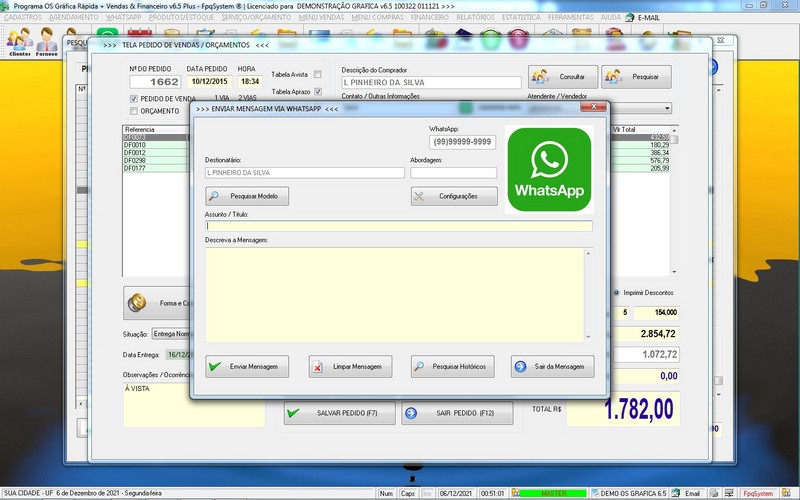This screenshot has width=800, height=500.
Task: Click the blue arrow icon on Sair da Mensagem
Action: [520, 366]
